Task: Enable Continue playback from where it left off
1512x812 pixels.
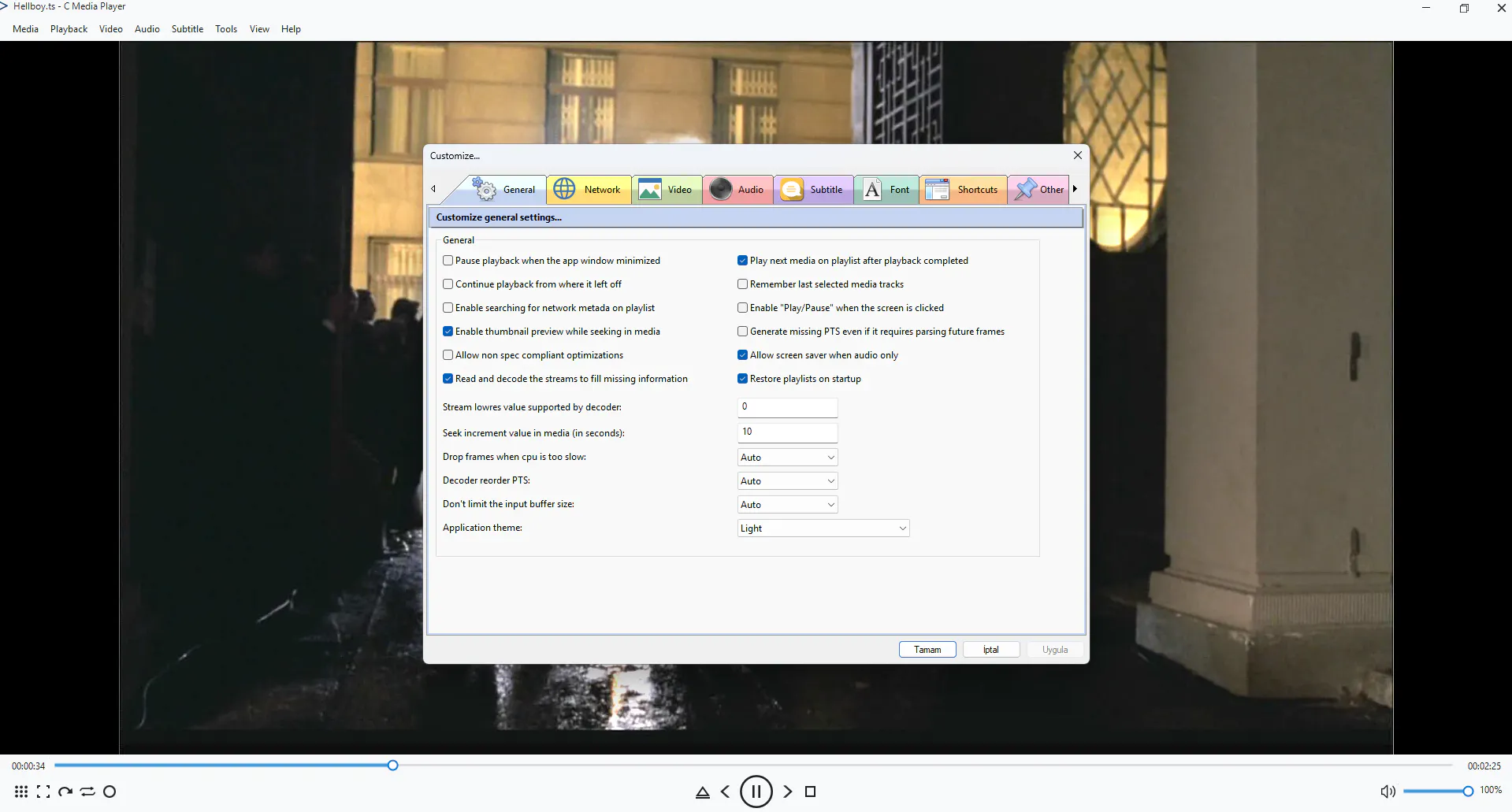Action: click(448, 284)
